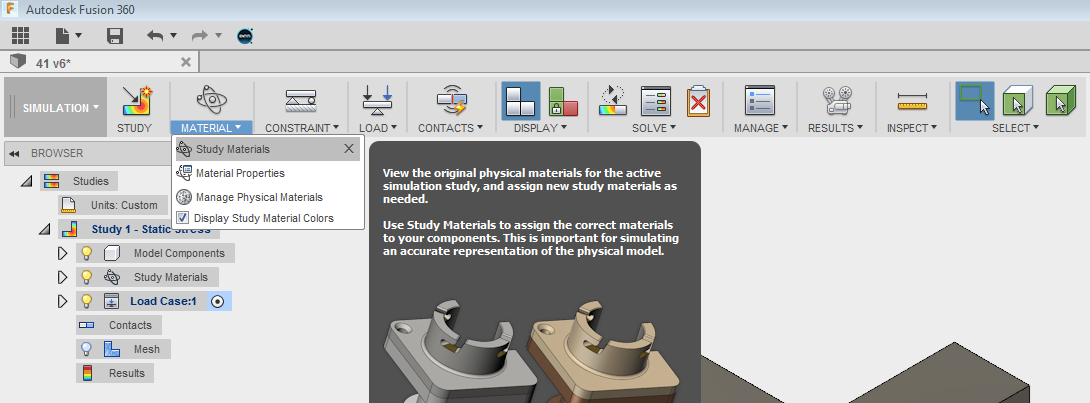This screenshot has height=403, width=1090.
Task: Collapse the Study 1 - Static Stress node
Action: (x=44, y=229)
